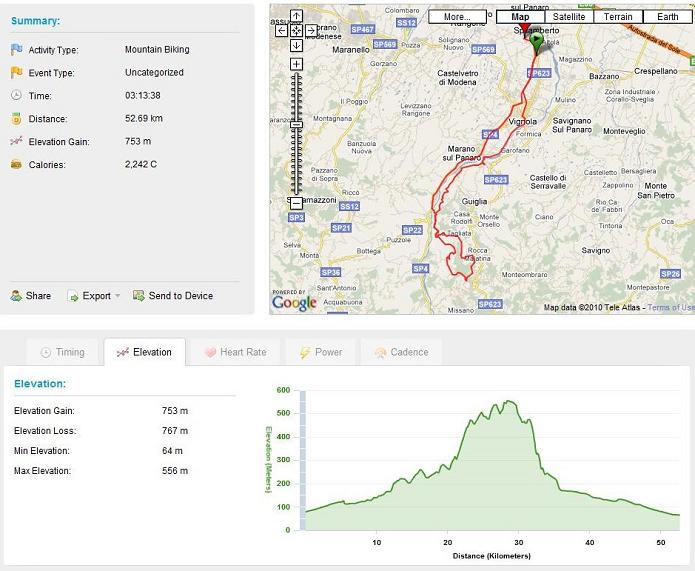Switch map view to Satellite
Screen dimensions: 695x571
pos(568,17)
